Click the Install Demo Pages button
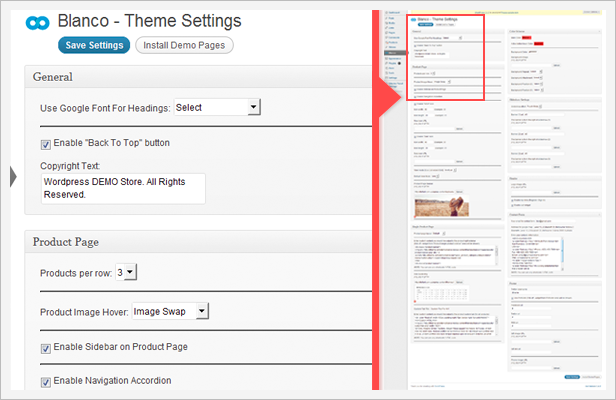Screen dimensions: 616x400 point(184,45)
